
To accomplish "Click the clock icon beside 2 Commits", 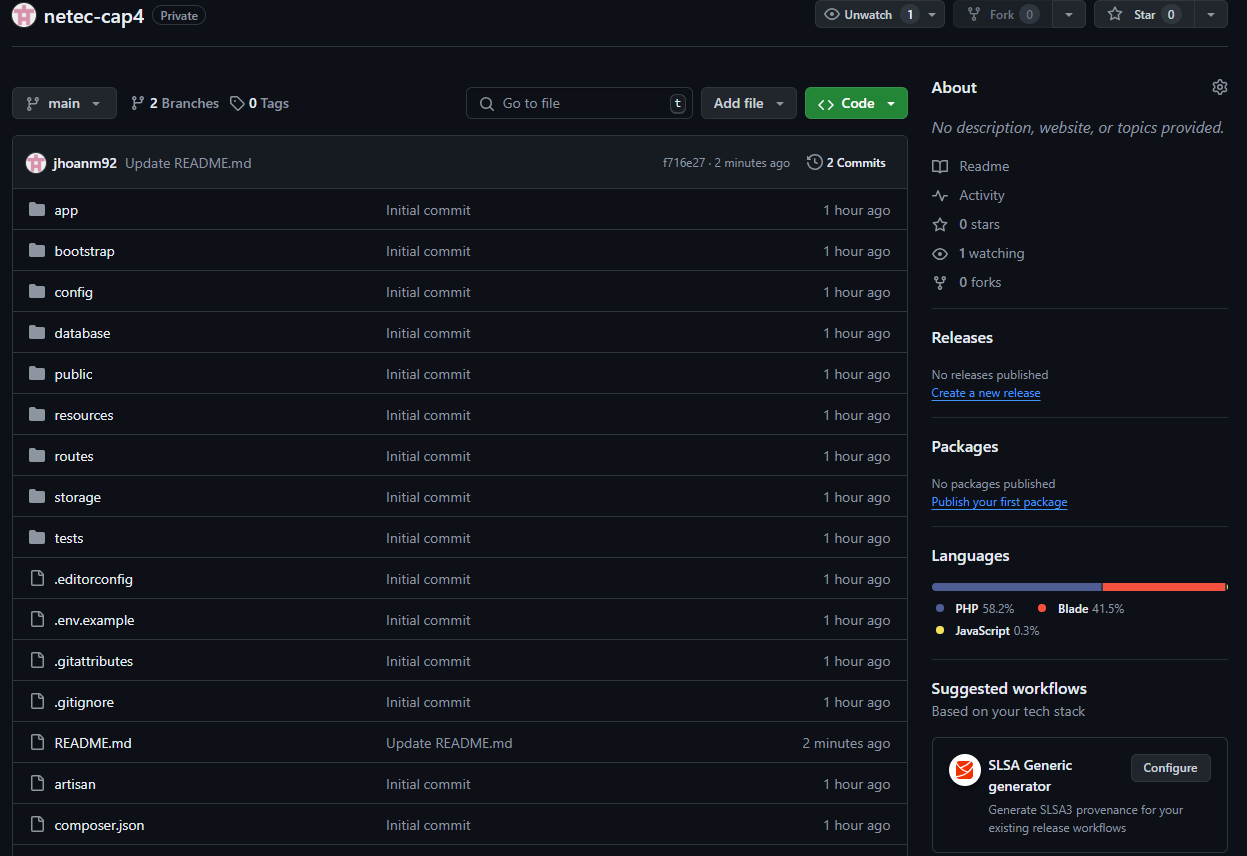I will [x=815, y=162].
